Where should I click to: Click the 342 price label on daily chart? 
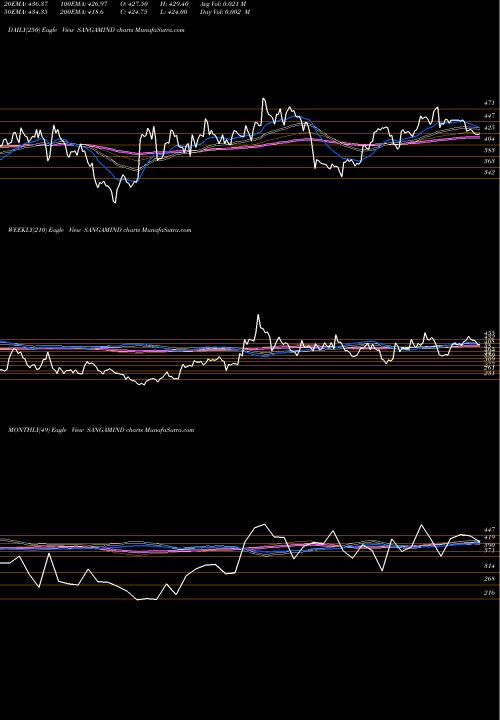(x=489, y=173)
